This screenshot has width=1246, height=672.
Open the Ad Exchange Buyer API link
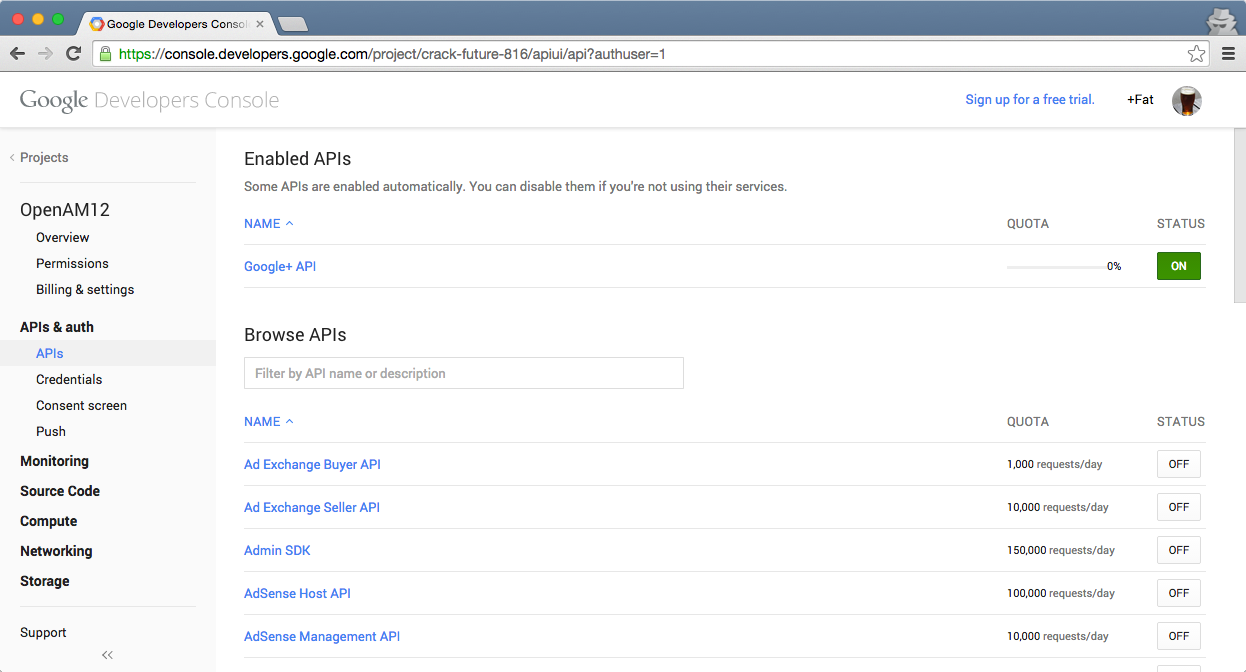[x=312, y=464]
